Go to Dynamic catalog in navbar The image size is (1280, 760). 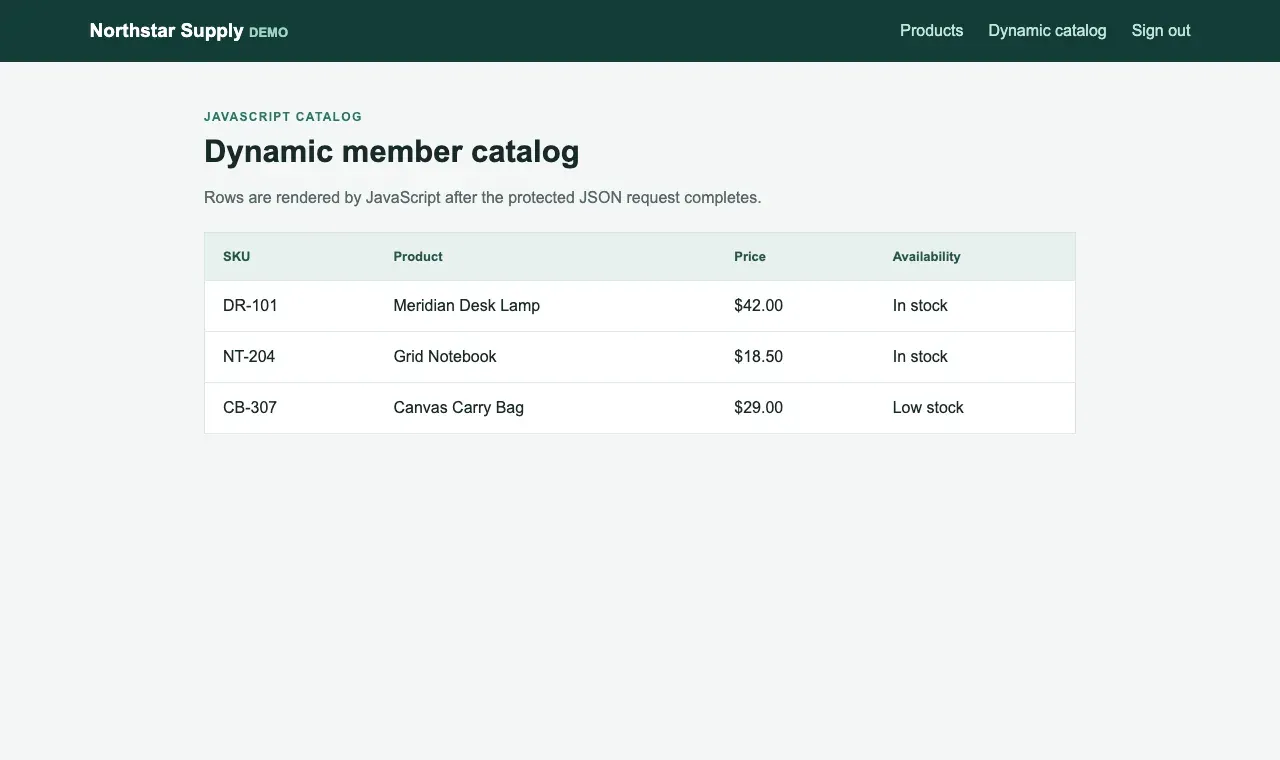click(x=1047, y=31)
